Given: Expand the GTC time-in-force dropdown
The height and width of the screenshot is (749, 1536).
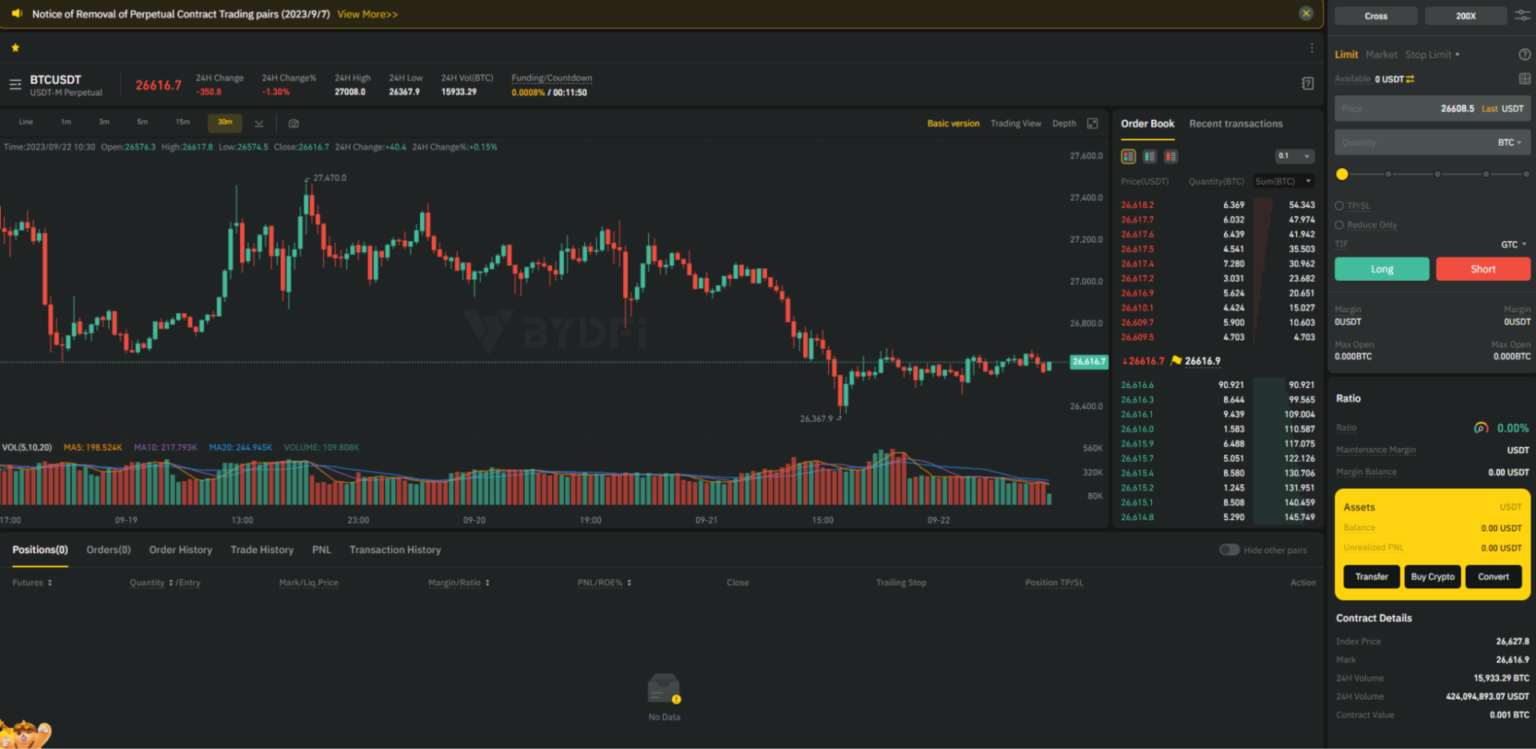Looking at the screenshot, I should 1513,244.
